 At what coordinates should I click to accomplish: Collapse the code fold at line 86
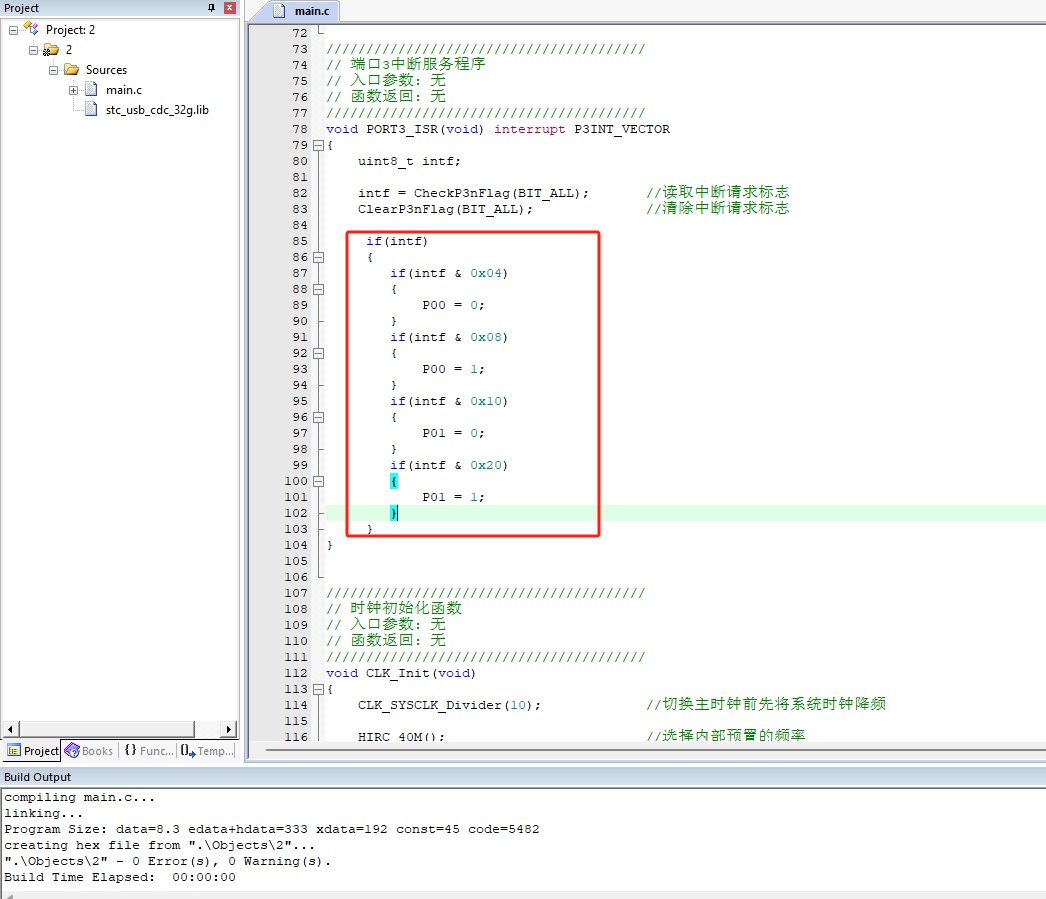tap(319, 257)
